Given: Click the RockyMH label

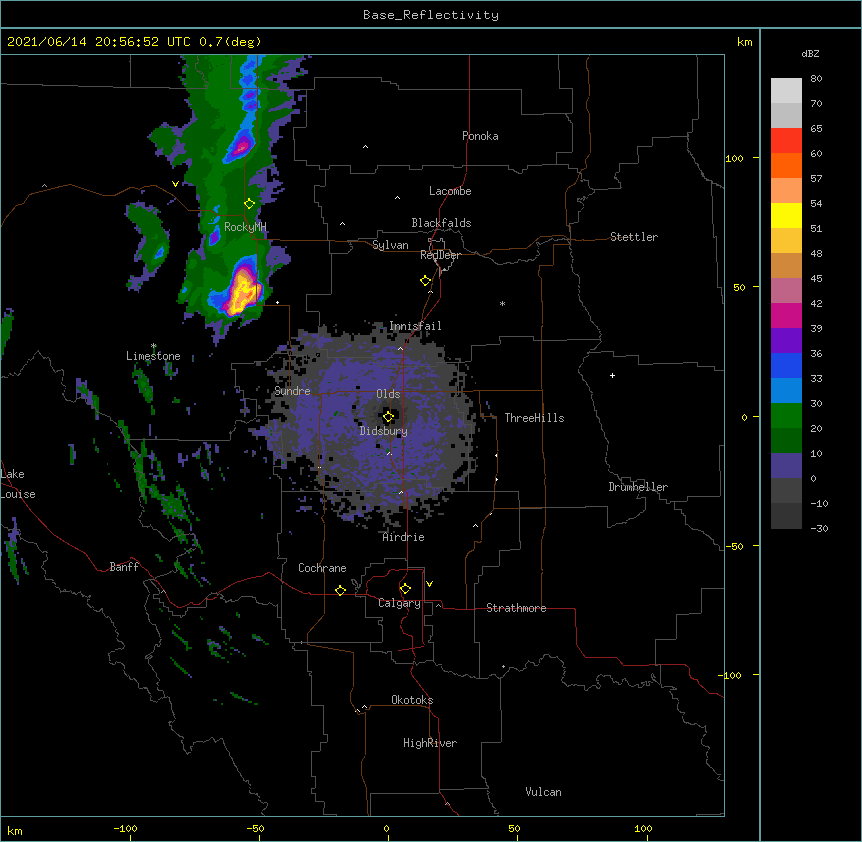Looking at the screenshot, I should pyautogui.click(x=245, y=227).
